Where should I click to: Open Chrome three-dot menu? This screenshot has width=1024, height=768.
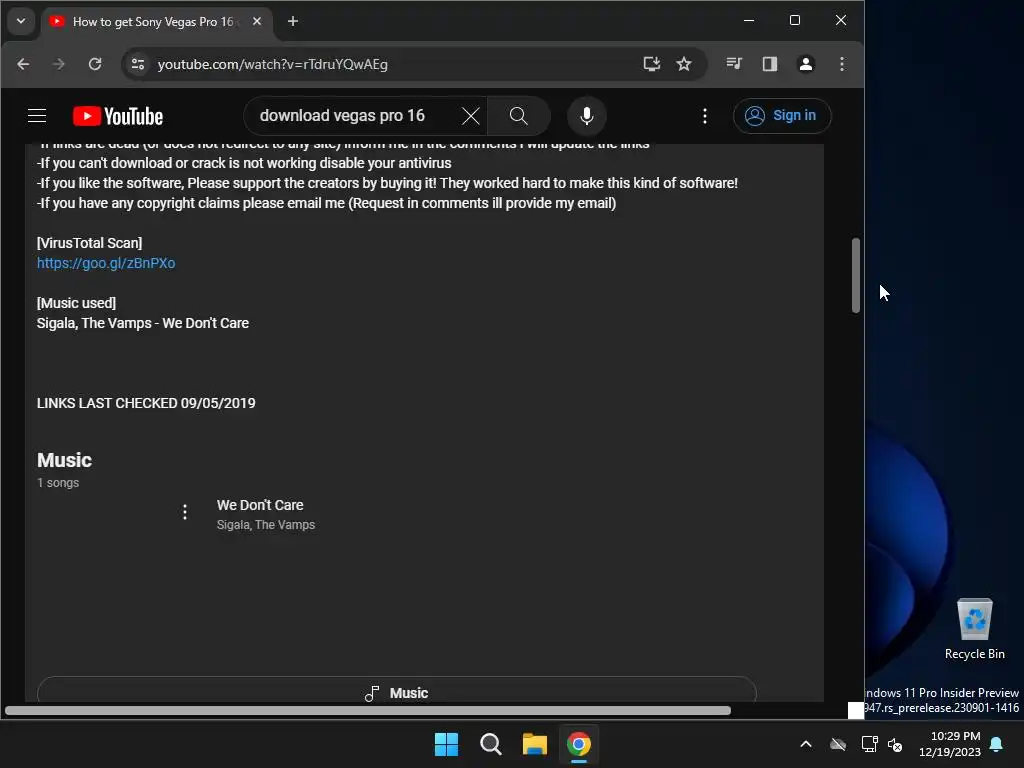(842, 64)
